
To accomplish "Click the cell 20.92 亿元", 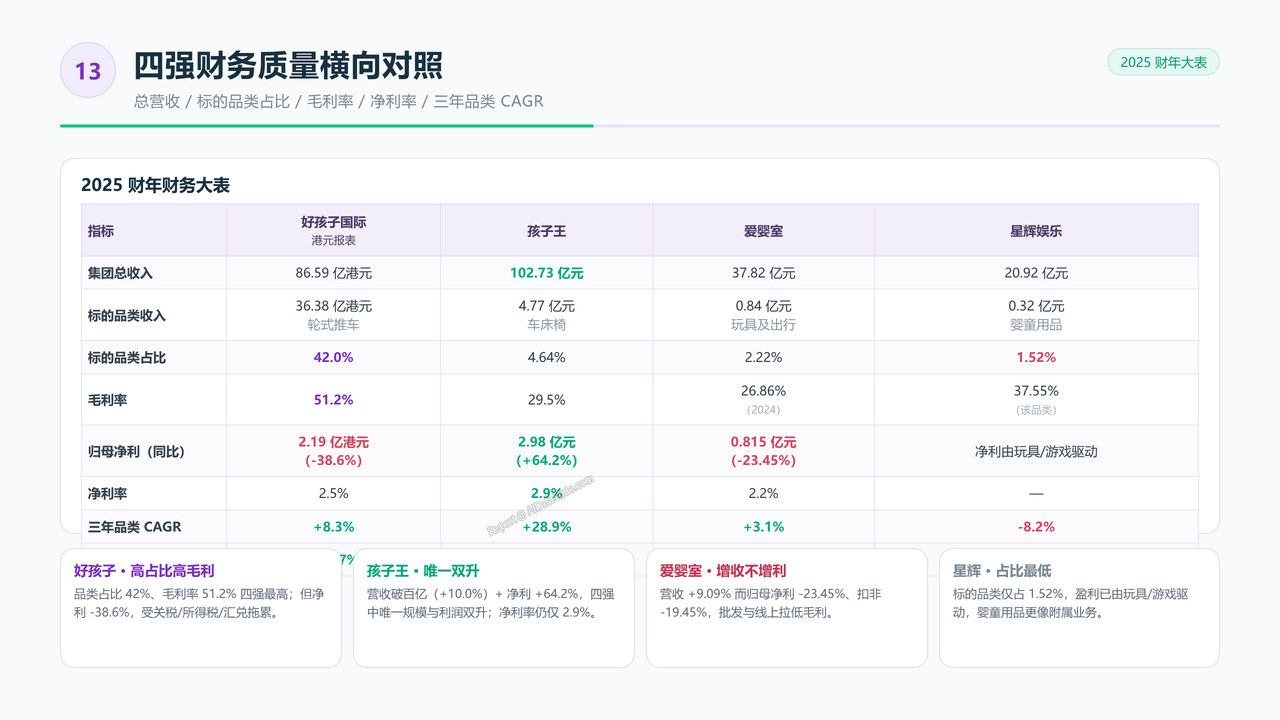I will pos(1036,273).
